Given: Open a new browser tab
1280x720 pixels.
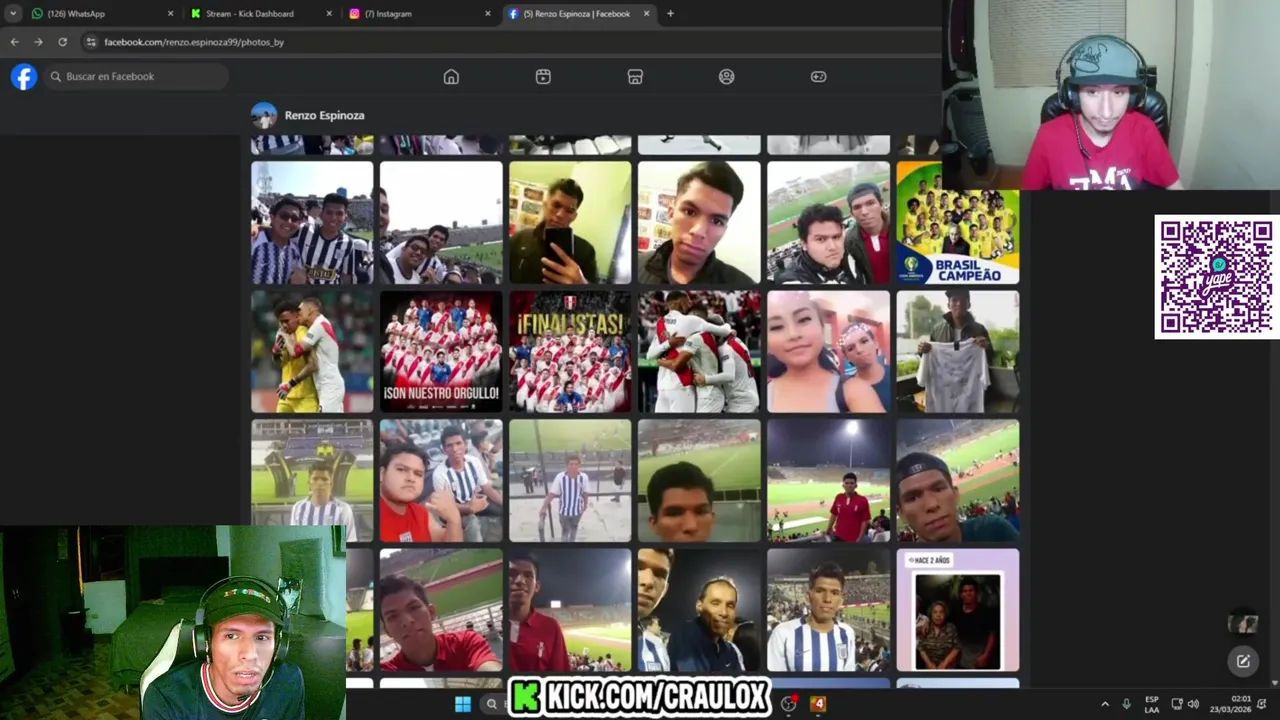Looking at the screenshot, I should pos(670,14).
